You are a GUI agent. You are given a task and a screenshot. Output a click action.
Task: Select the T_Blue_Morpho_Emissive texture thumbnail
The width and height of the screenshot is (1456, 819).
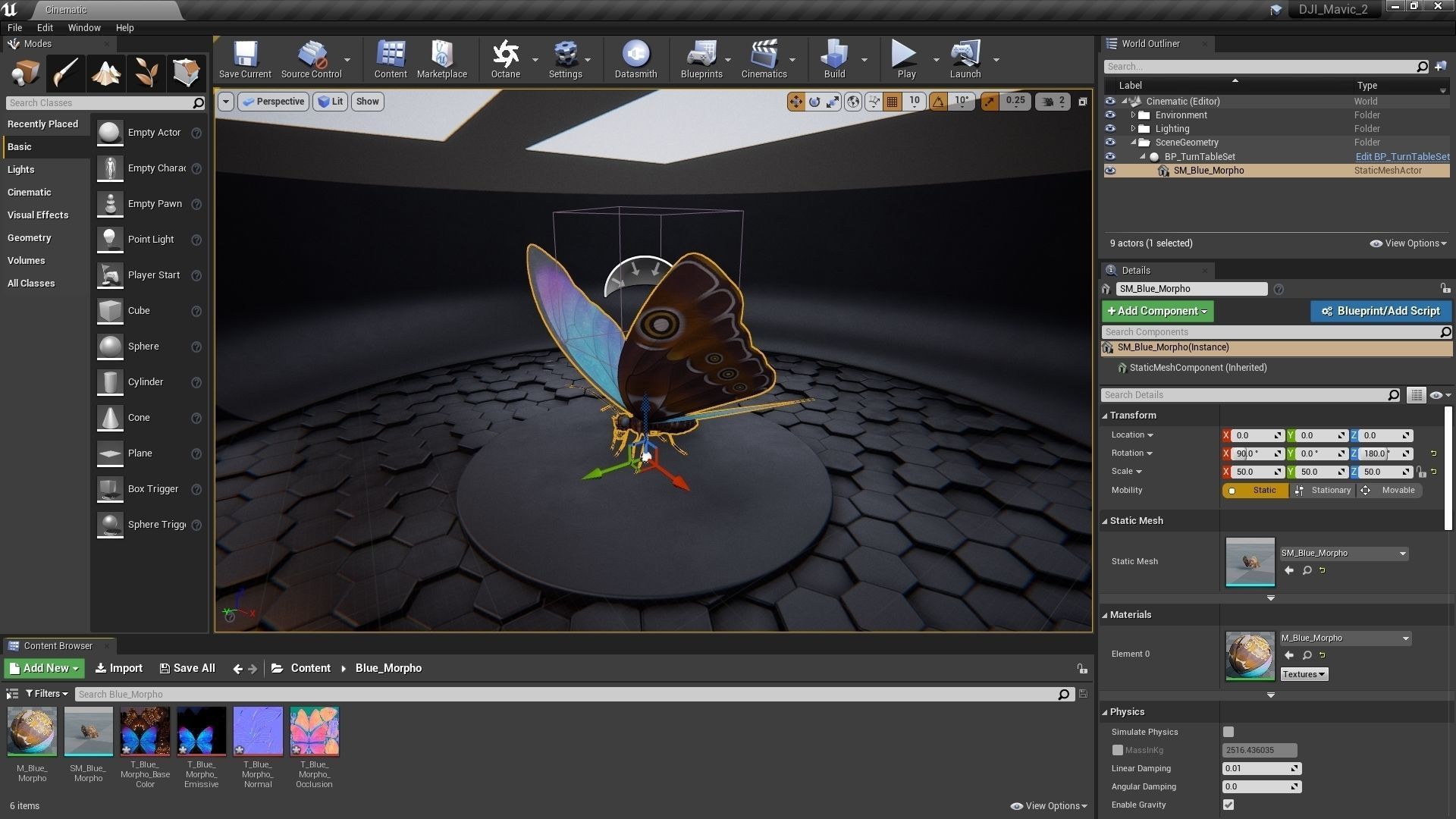tap(201, 732)
